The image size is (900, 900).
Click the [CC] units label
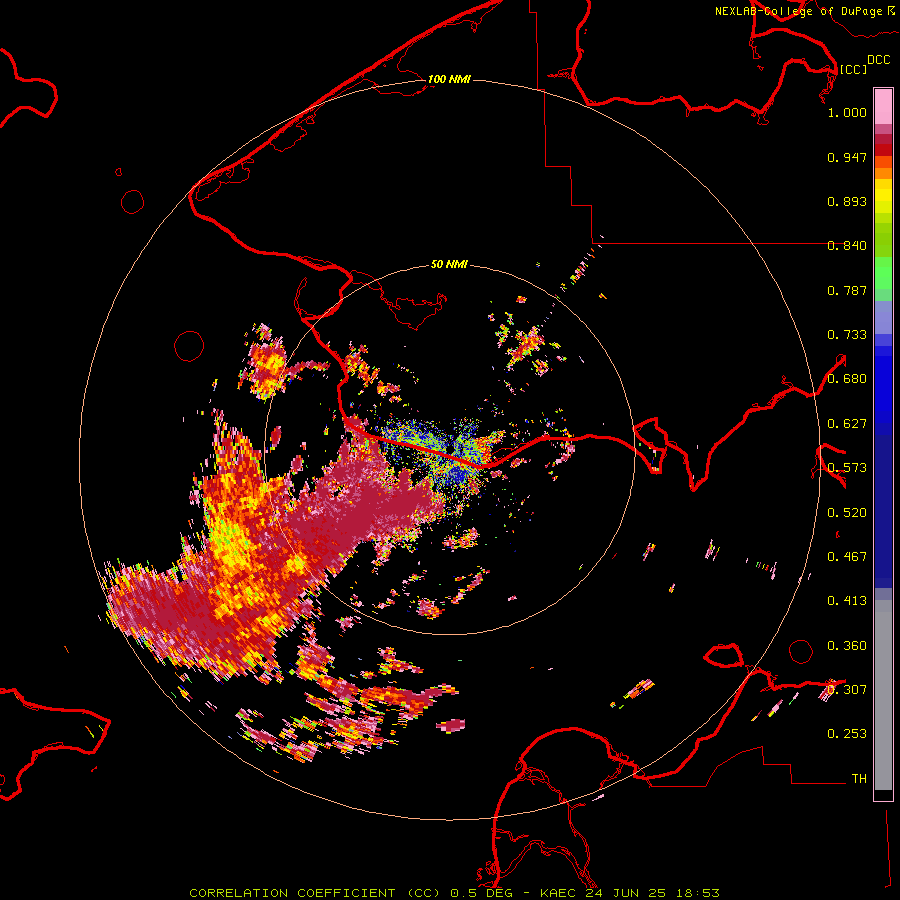point(853,69)
